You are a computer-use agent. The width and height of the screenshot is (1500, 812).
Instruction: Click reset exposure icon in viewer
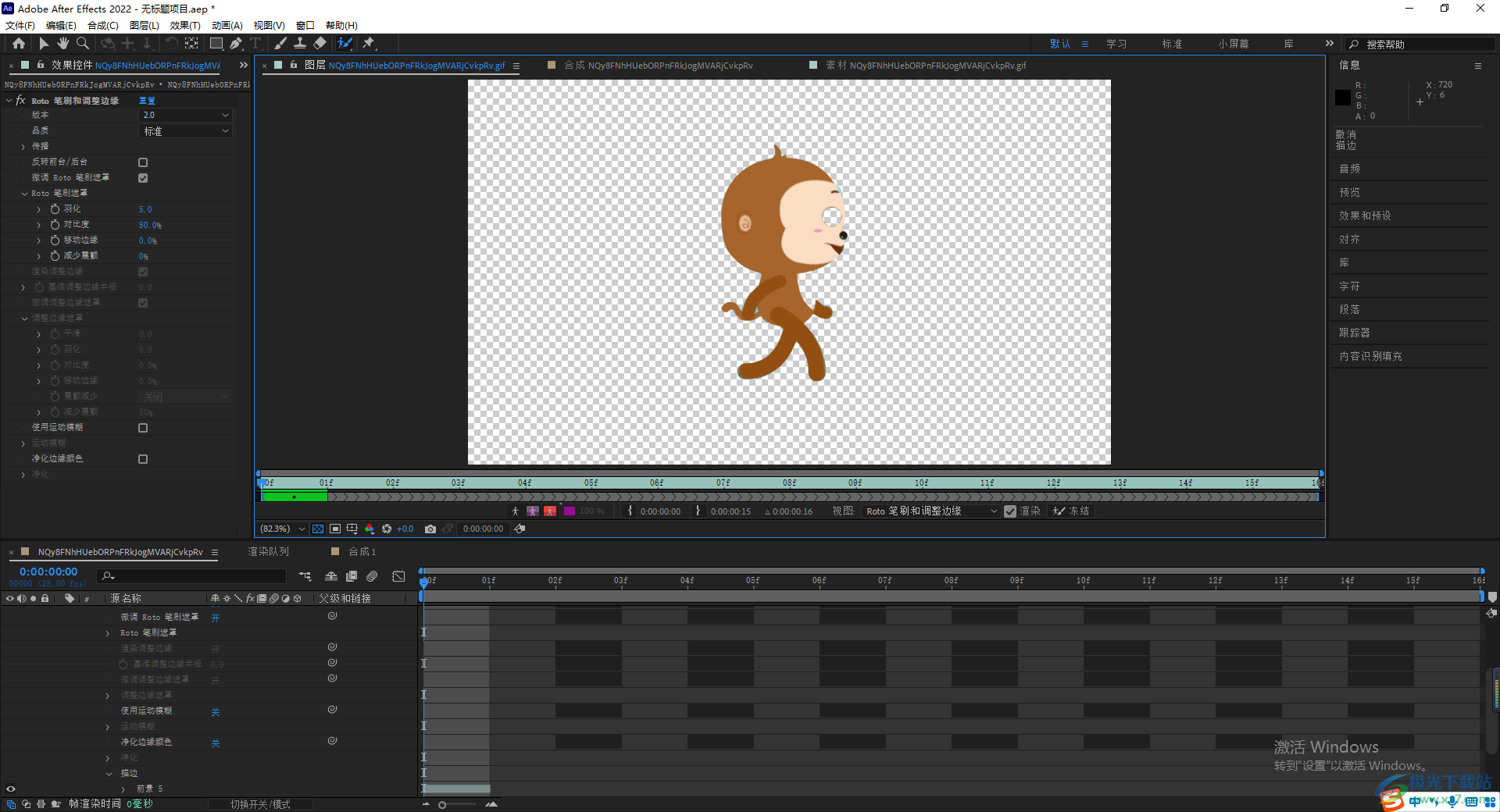point(387,529)
